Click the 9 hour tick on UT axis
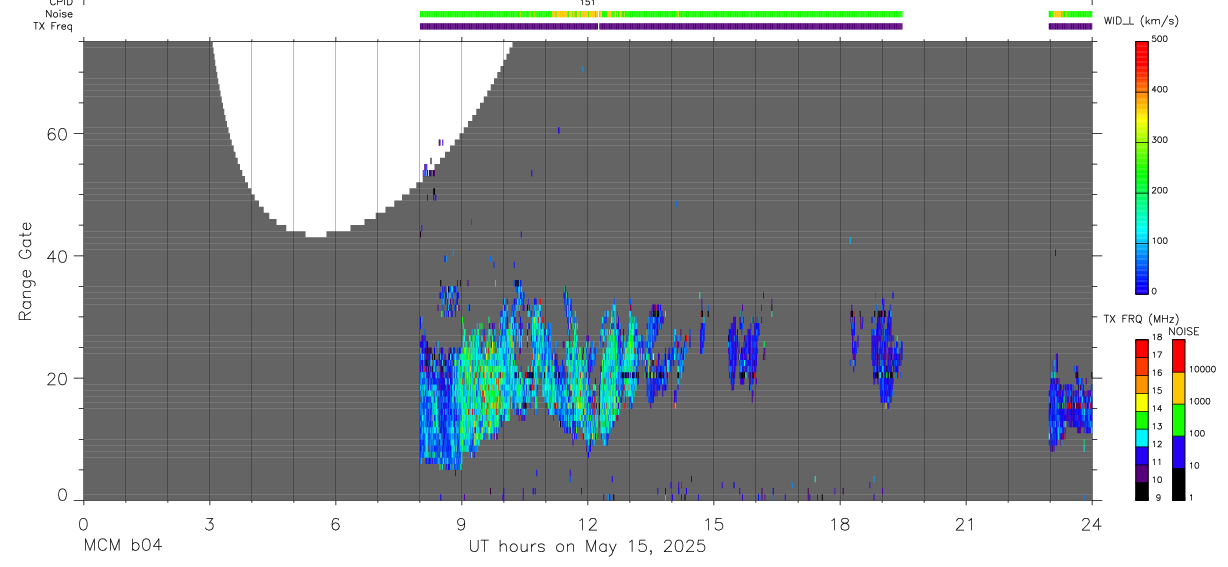The width and height of the screenshot is (1228, 567). 461,523
